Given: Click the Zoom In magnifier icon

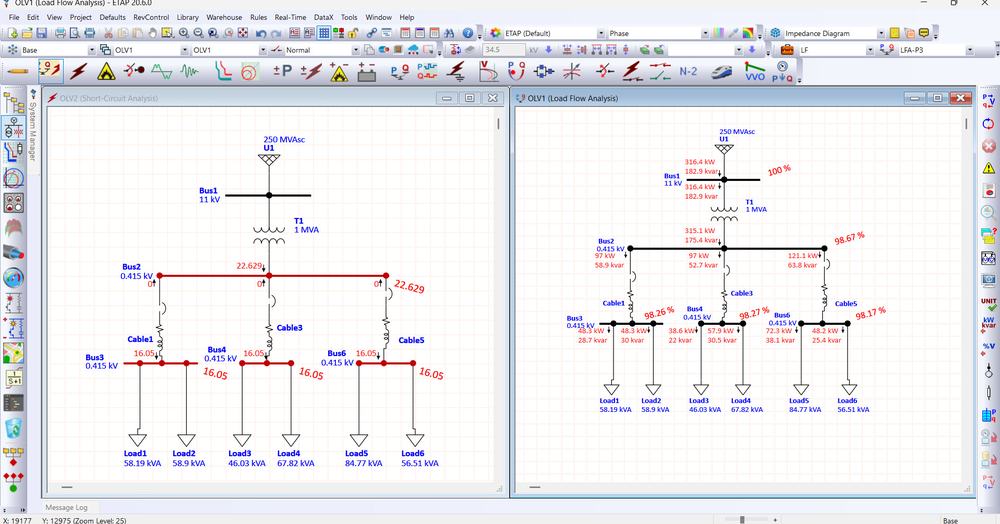Looking at the screenshot, I should coord(184,33).
